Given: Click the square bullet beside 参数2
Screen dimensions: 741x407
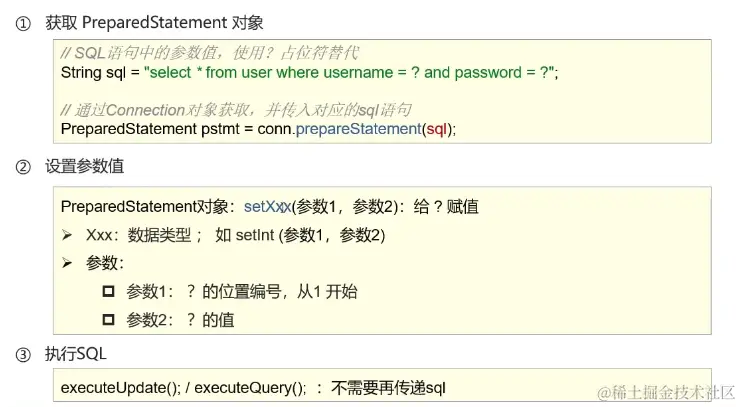Looking at the screenshot, I should tap(109, 320).
